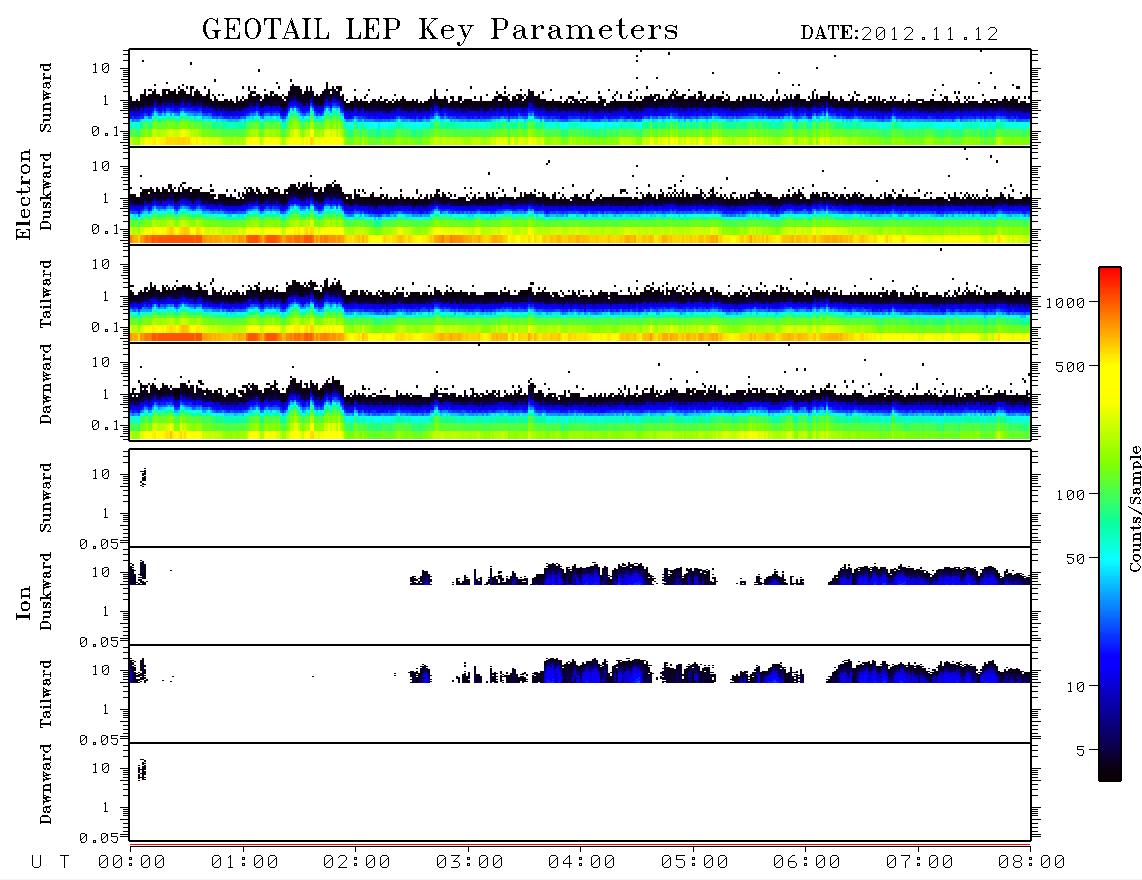Click the Electron Tailward spectrogram panel

coord(580,294)
